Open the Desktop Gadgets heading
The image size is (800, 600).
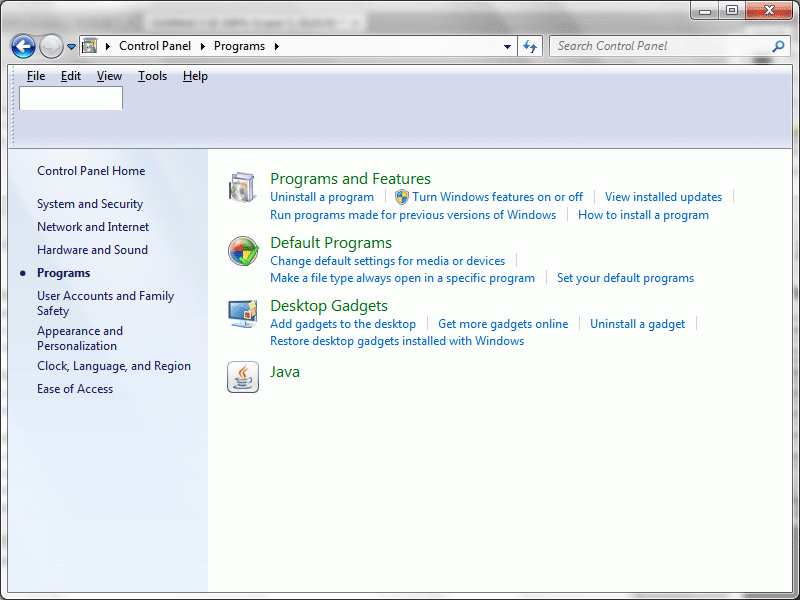click(329, 306)
